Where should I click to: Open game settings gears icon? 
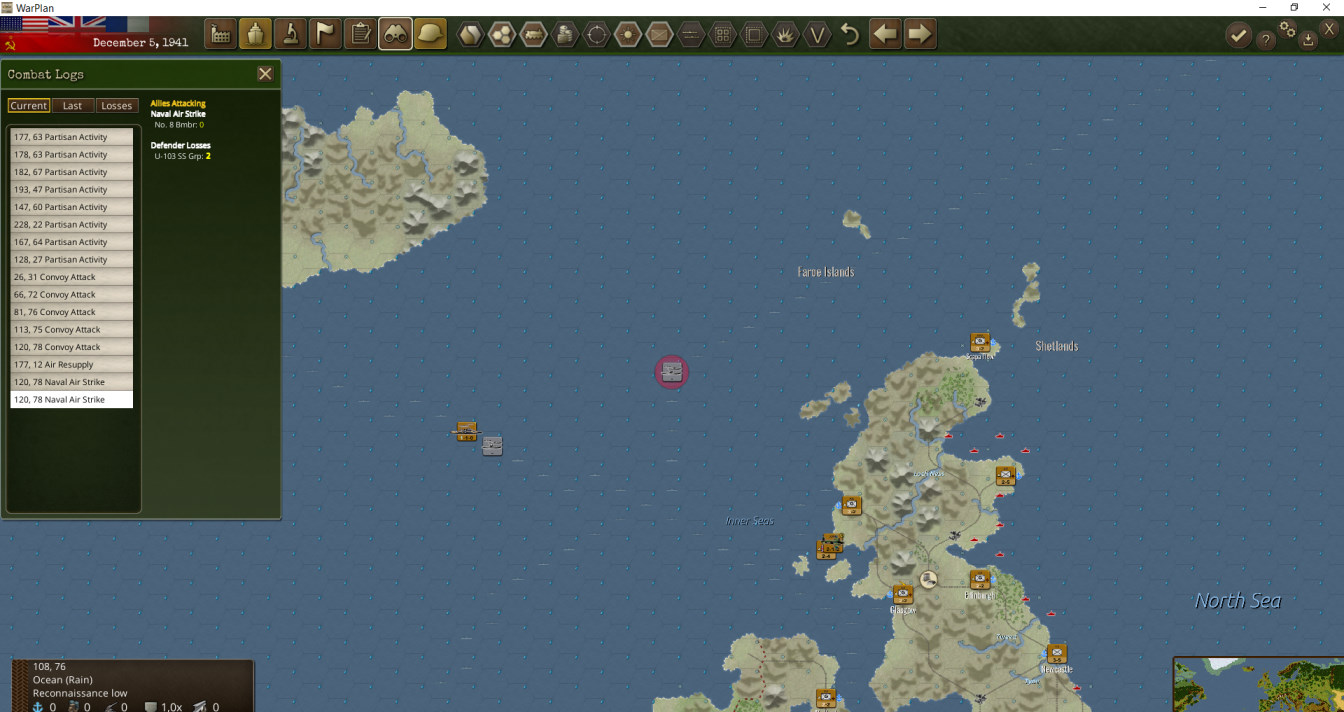coord(1289,32)
